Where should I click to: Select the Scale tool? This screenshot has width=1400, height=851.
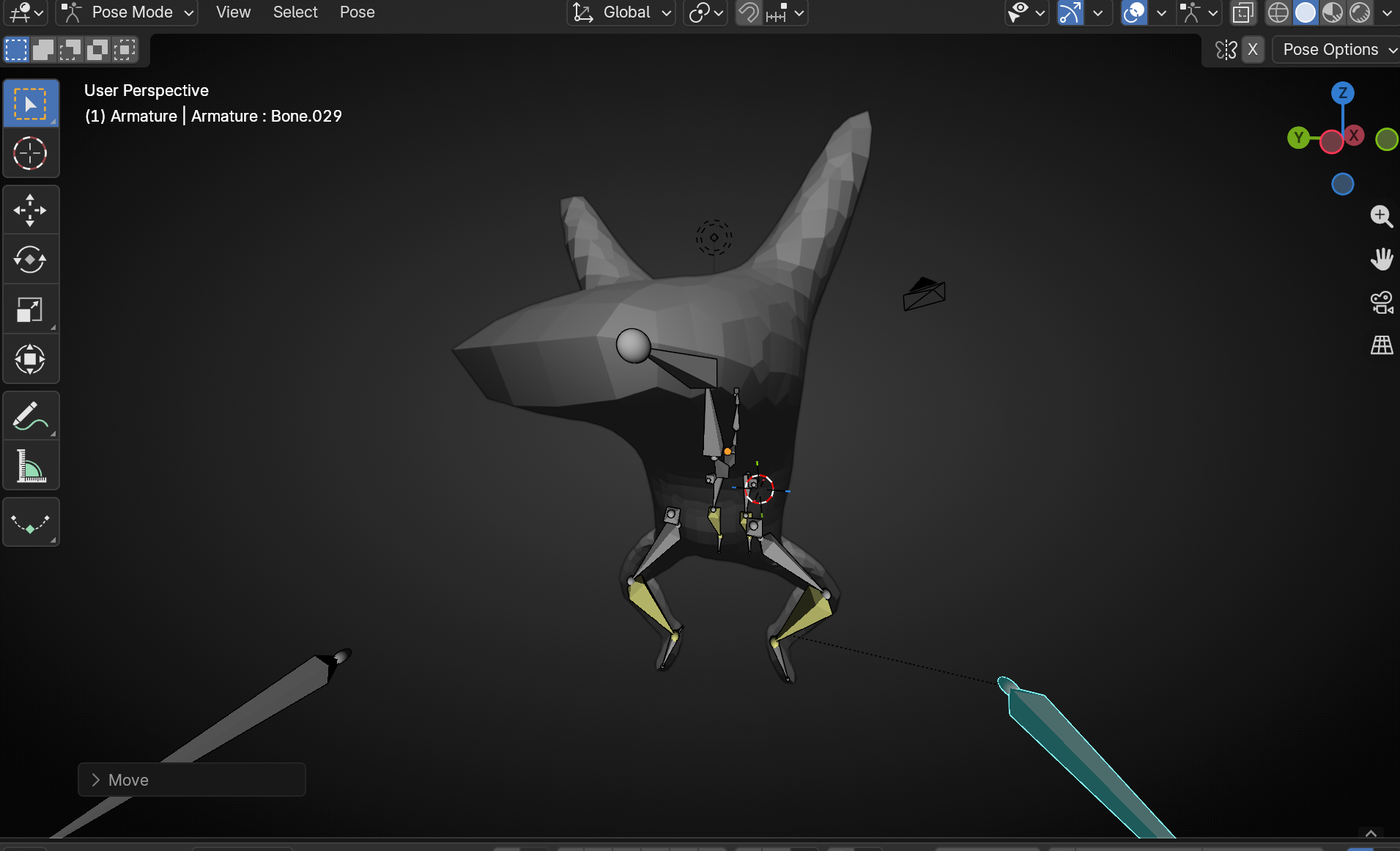coord(31,309)
